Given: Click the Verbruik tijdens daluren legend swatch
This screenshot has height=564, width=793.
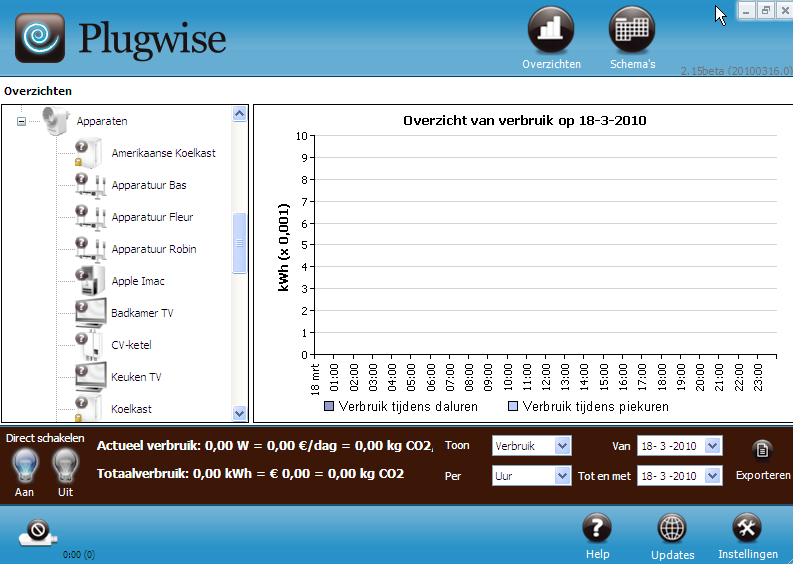Looking at the screenshot, I should click(x=329, y=406).
